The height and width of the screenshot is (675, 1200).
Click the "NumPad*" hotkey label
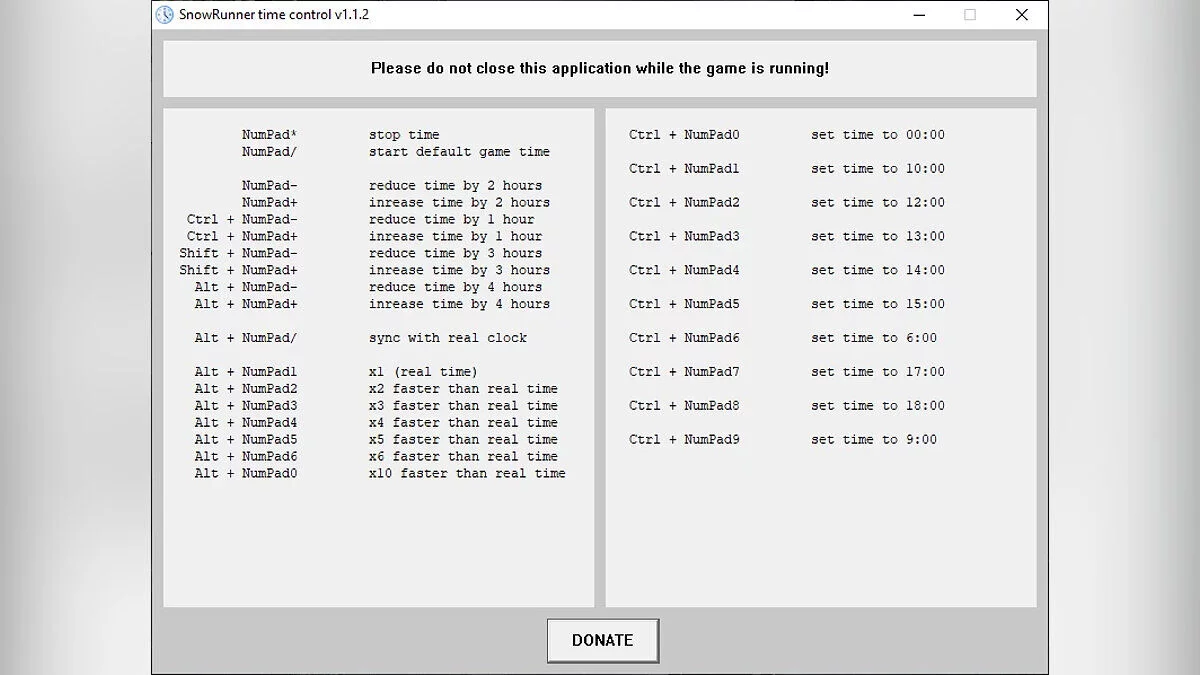tap(270, 135)
